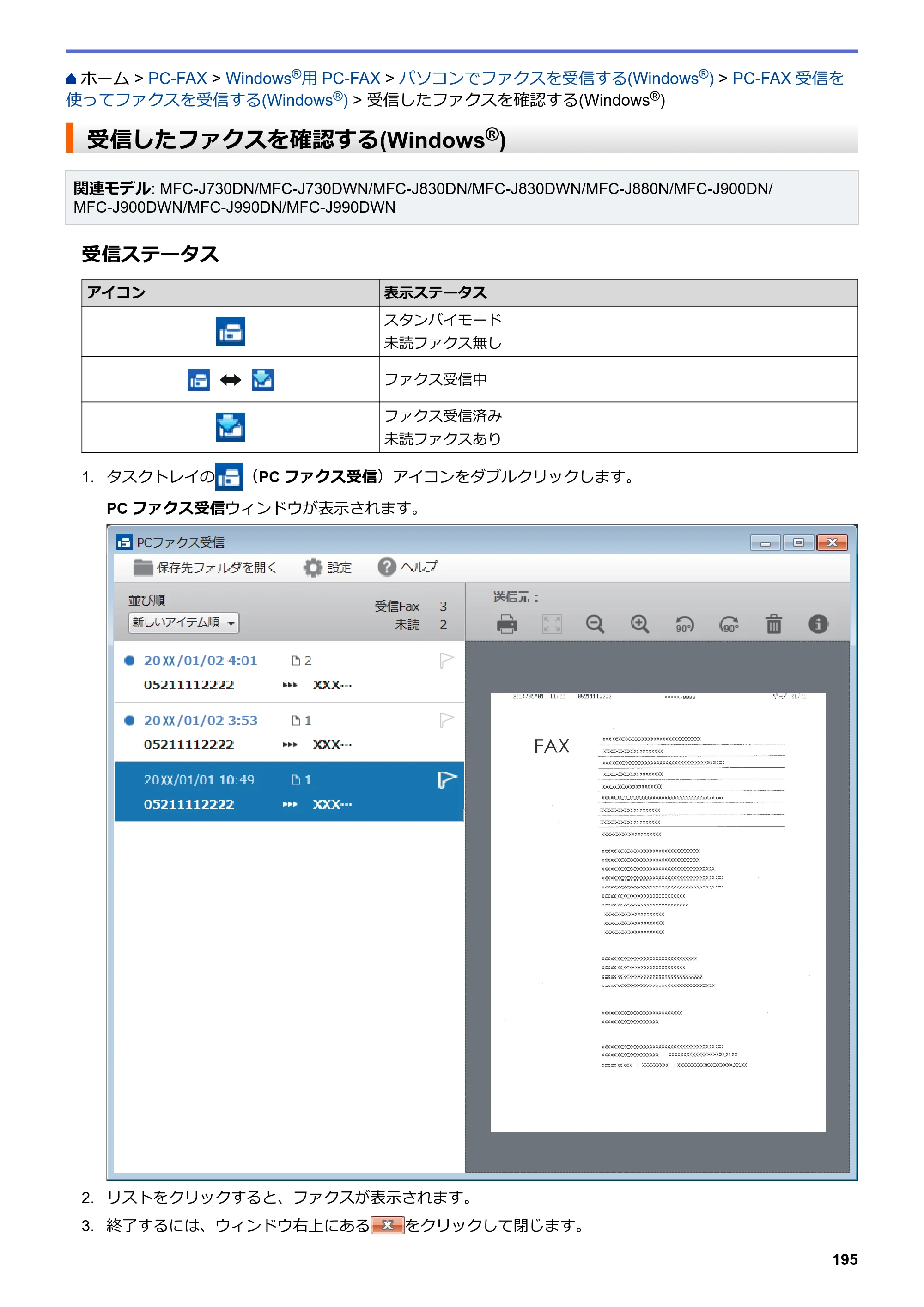Screen dimensions: 924x1307
Task: Toggle flag on the 4:01 fax entry
Action: 446,661
